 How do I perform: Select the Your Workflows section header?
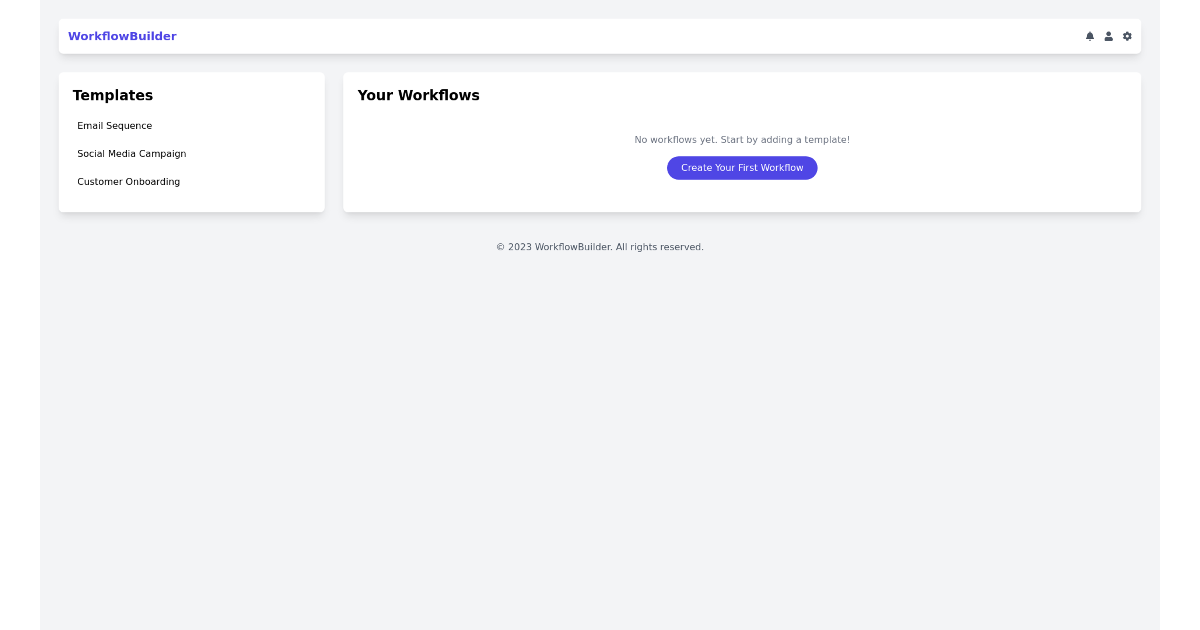click(x=419, y=95)
